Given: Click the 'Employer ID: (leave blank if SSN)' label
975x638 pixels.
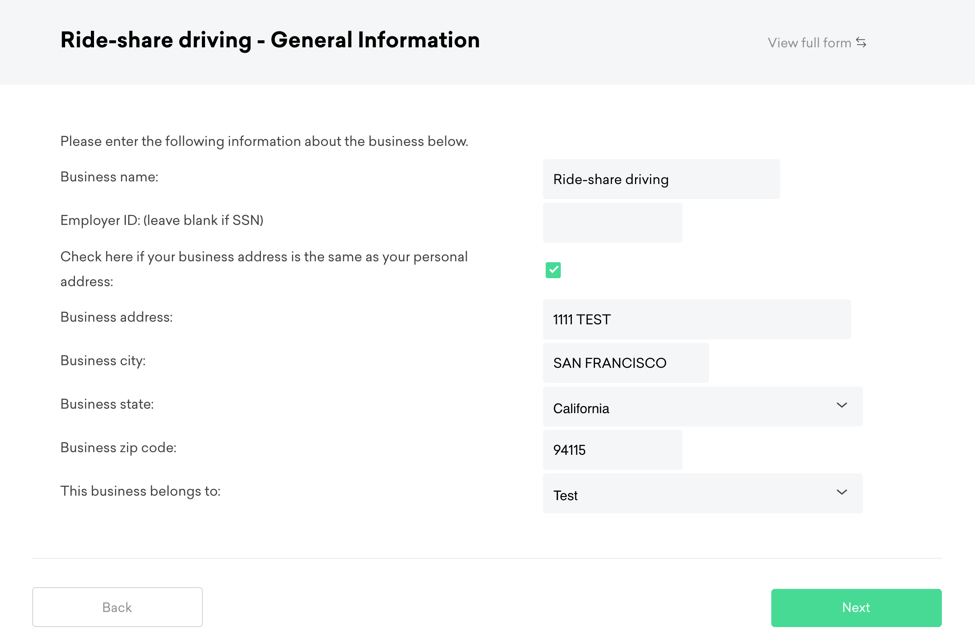Looking at the screenshot, I should (162, 220).
